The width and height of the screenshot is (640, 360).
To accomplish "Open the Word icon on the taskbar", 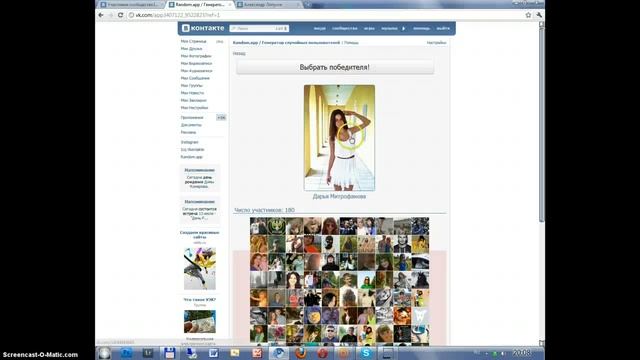I will [213, 353].
